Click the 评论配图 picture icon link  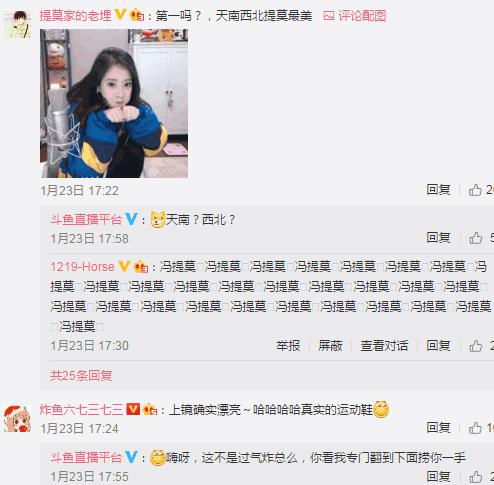point(355,16)
